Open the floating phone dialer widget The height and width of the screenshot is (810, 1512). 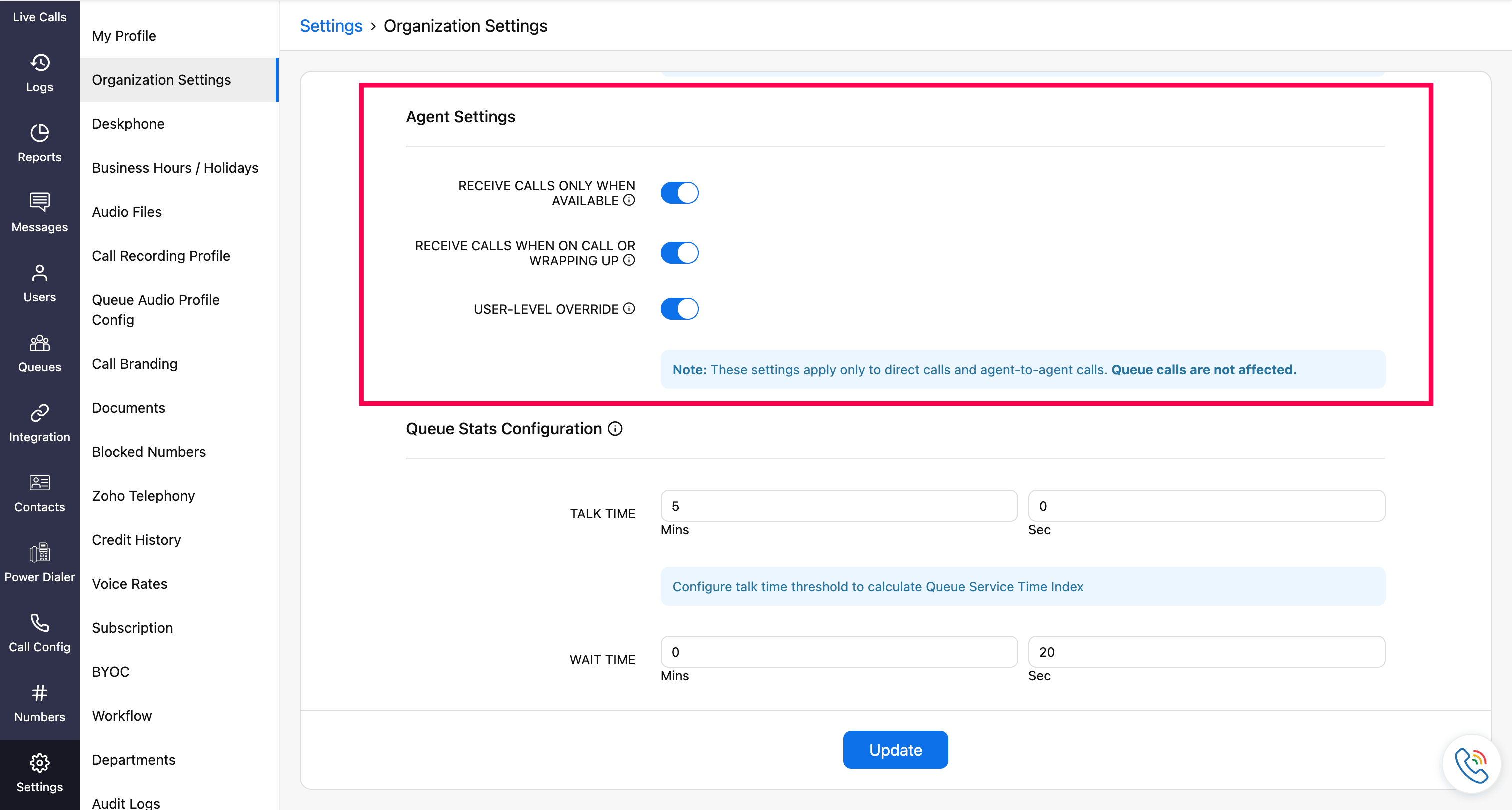click(1472, 764)
